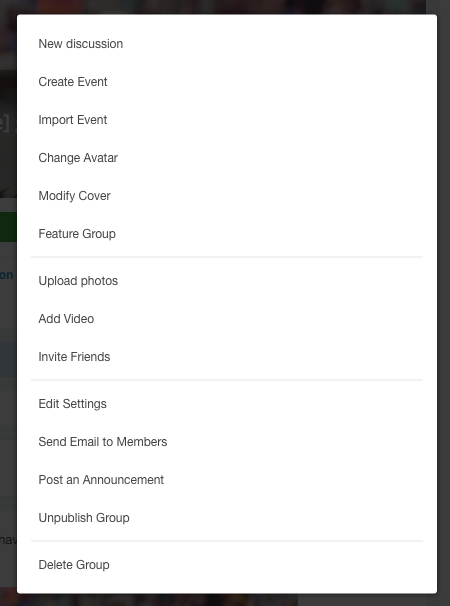Click Unpublish Group menu item

[227, 518]
